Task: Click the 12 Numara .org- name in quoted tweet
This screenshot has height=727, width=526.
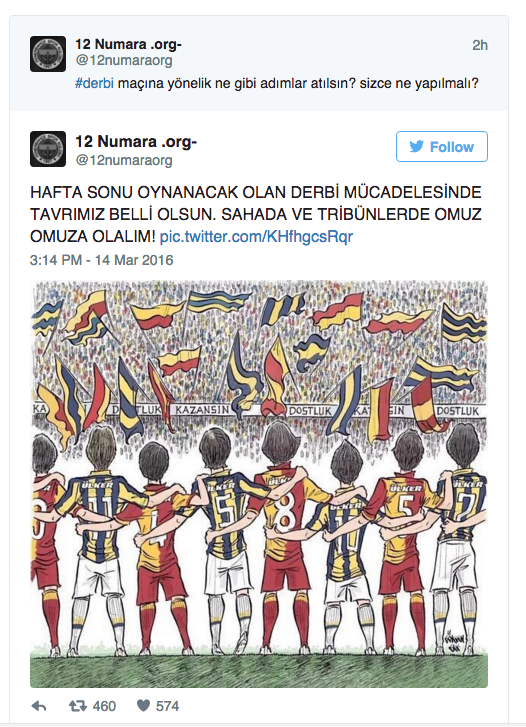Action: (128, 44)
